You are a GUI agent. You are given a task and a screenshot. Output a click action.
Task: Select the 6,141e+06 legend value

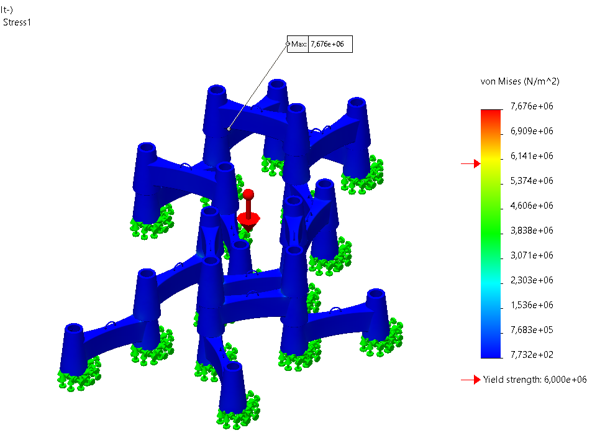[x=532, y=156]
